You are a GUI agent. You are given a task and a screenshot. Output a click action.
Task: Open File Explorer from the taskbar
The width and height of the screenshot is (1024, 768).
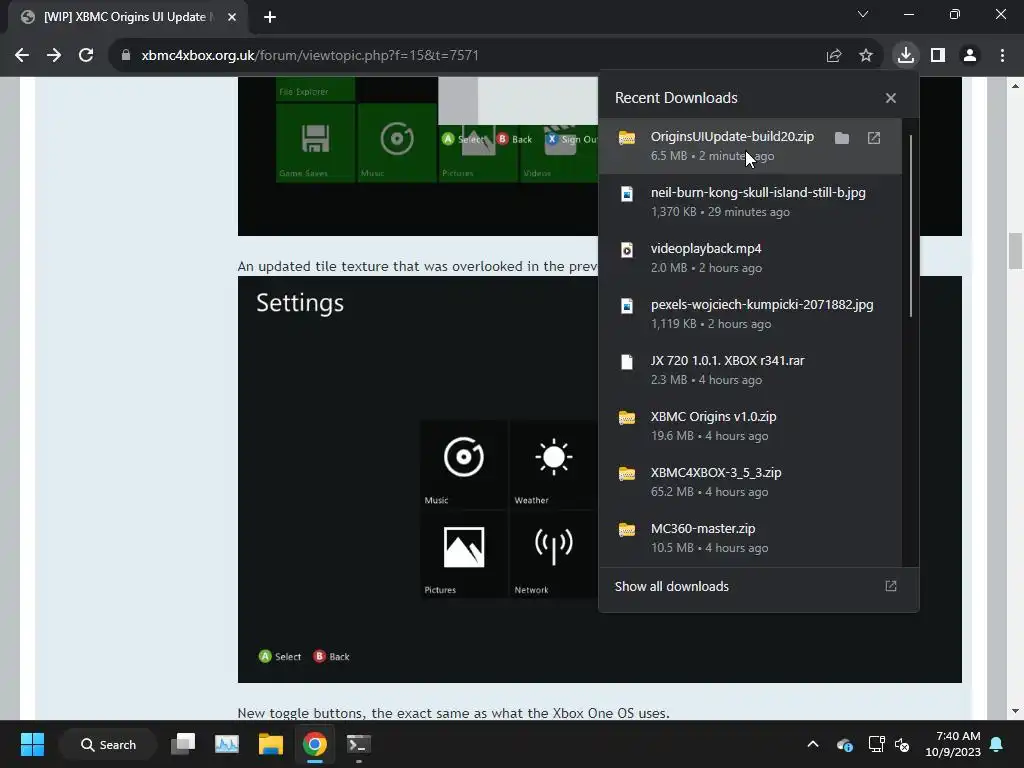pos(270,744)
